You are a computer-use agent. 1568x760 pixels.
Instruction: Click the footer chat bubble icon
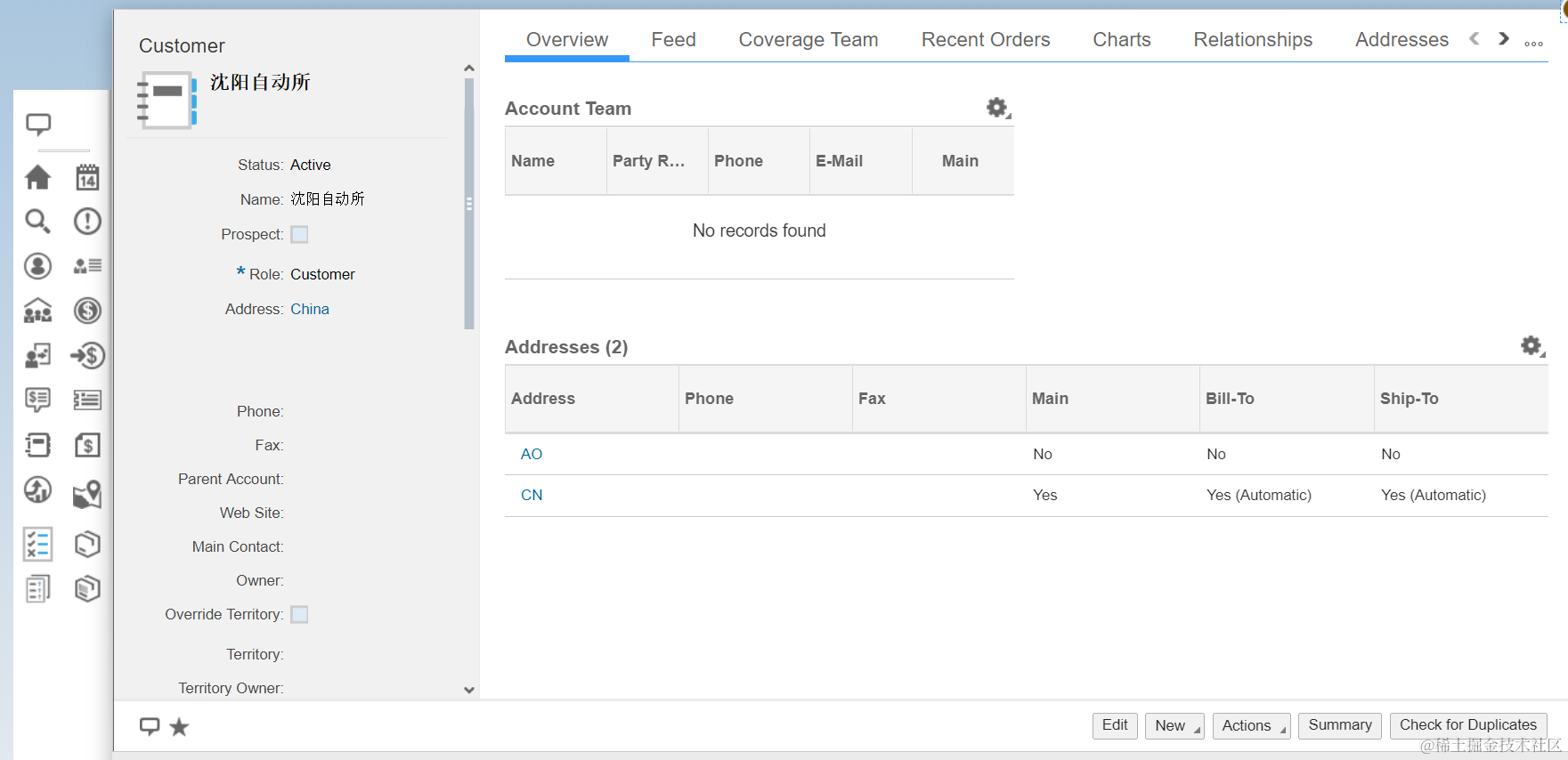(x=150, y=727)
